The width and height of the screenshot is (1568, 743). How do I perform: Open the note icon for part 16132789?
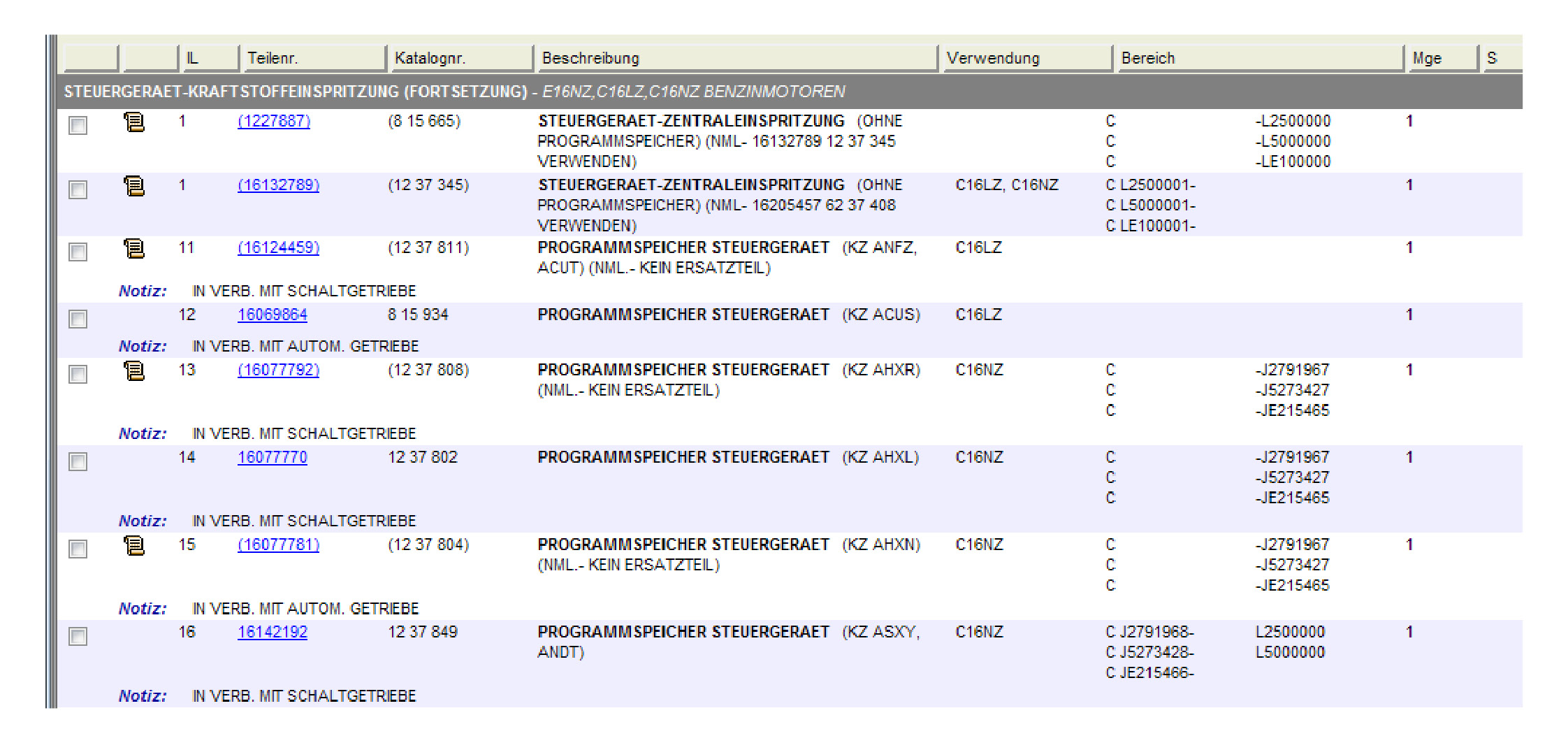[x=133, y=187]
